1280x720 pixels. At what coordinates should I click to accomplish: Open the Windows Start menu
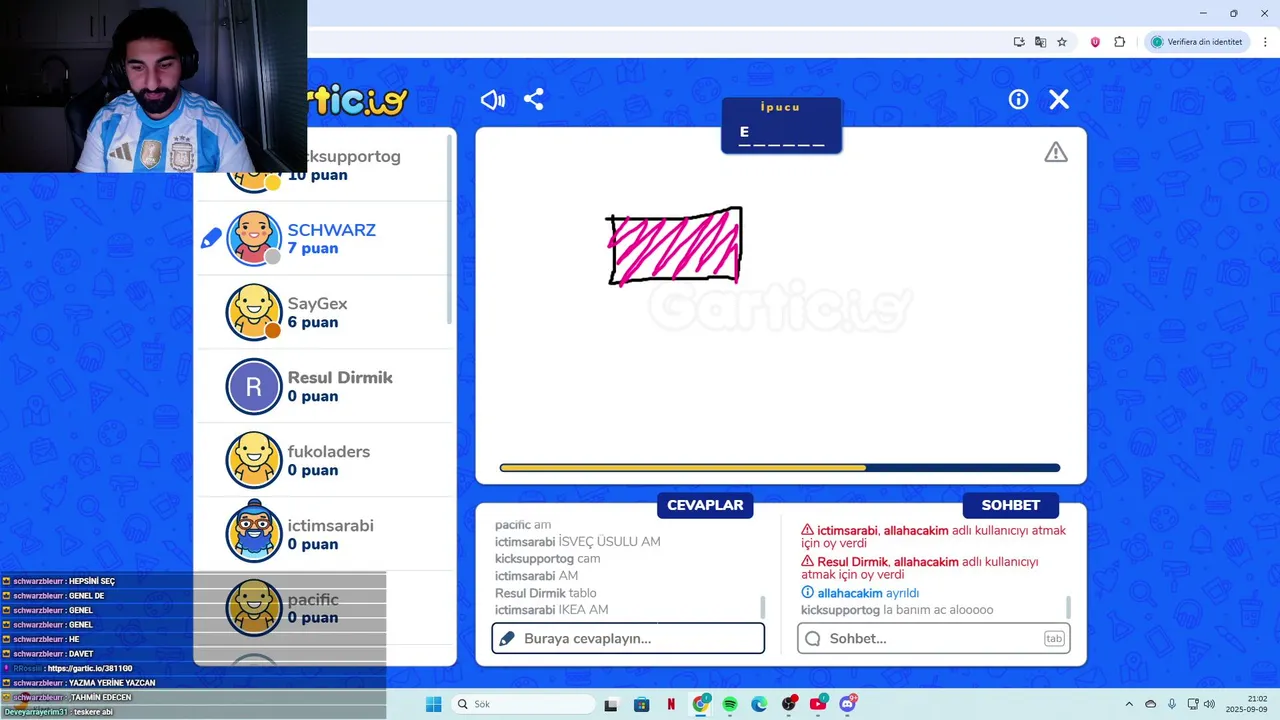[433, 704]
